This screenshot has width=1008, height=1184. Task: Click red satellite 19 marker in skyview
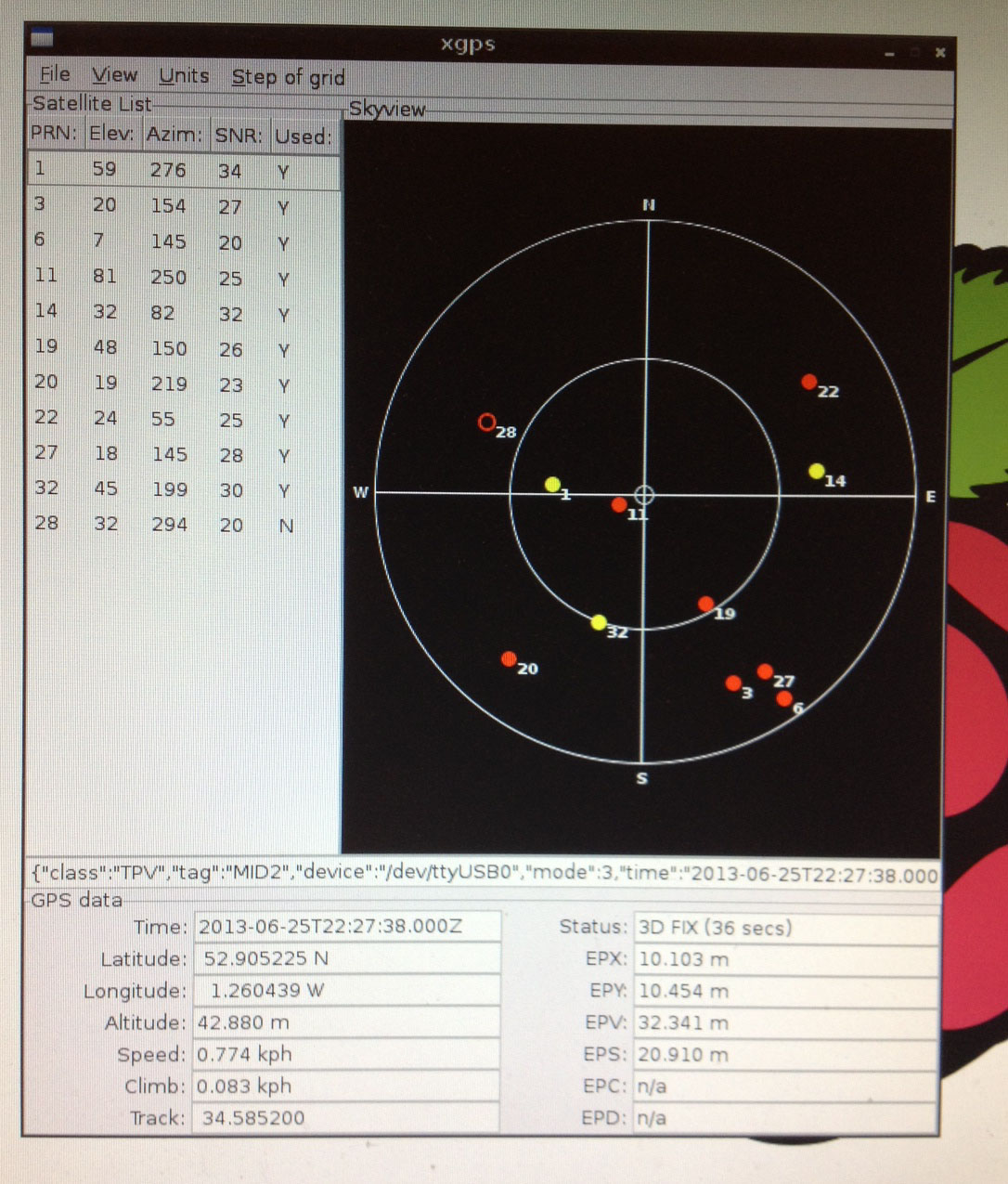pos(705,605)
